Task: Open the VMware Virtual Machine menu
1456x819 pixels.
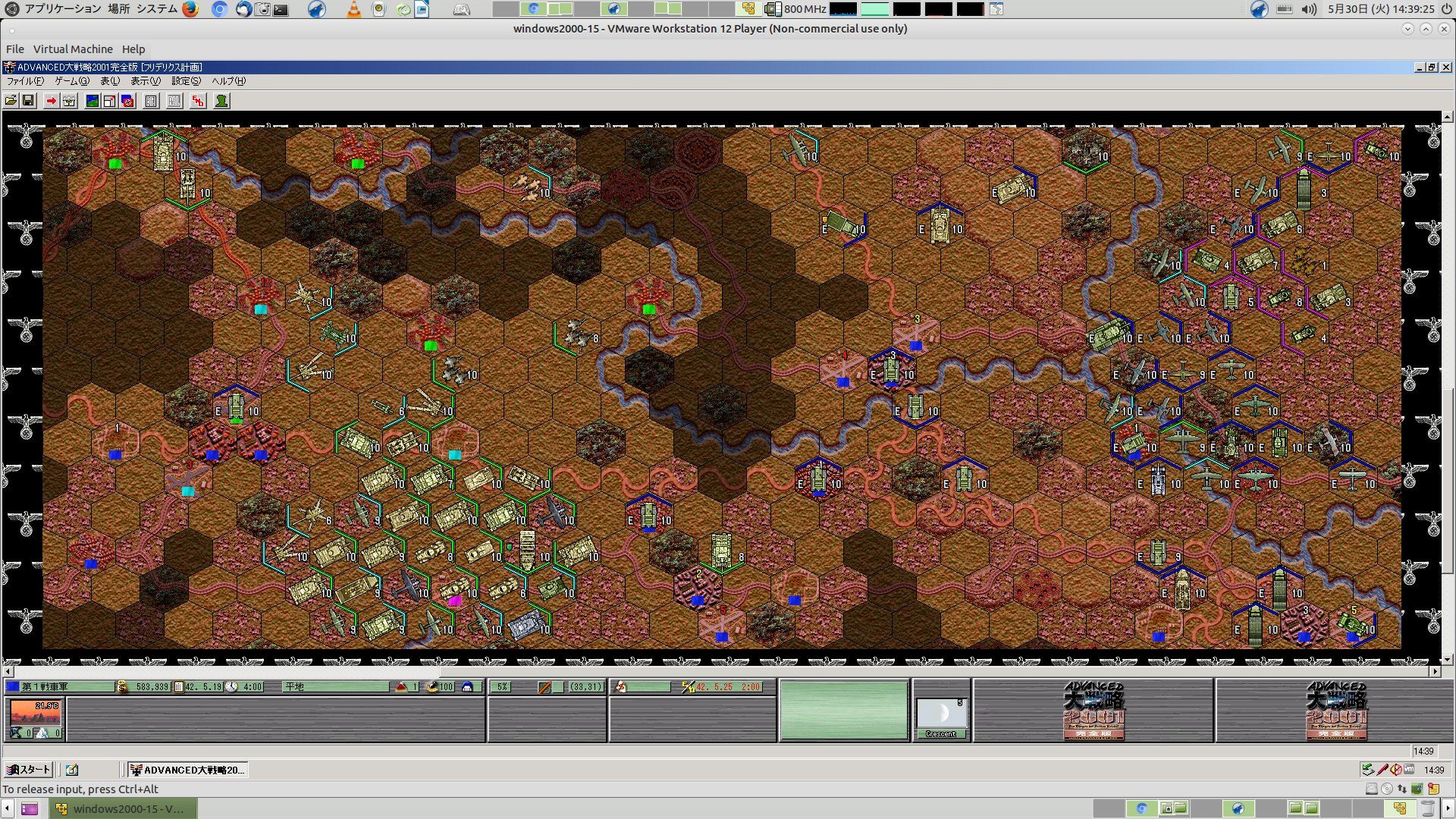Action: tap(73, 49)
